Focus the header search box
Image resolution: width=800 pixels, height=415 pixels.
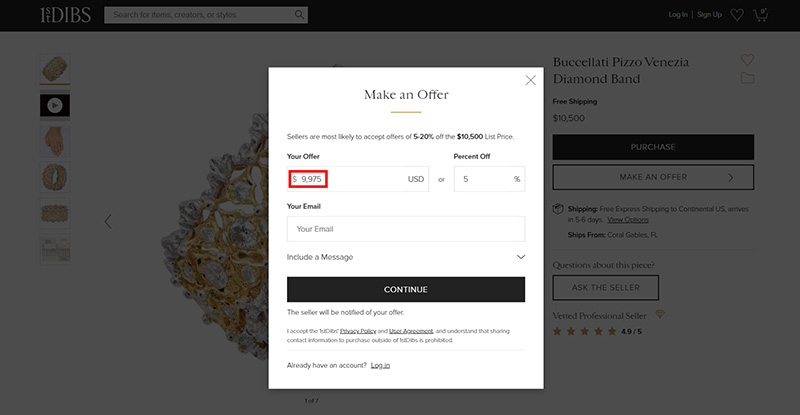point(206,15)
